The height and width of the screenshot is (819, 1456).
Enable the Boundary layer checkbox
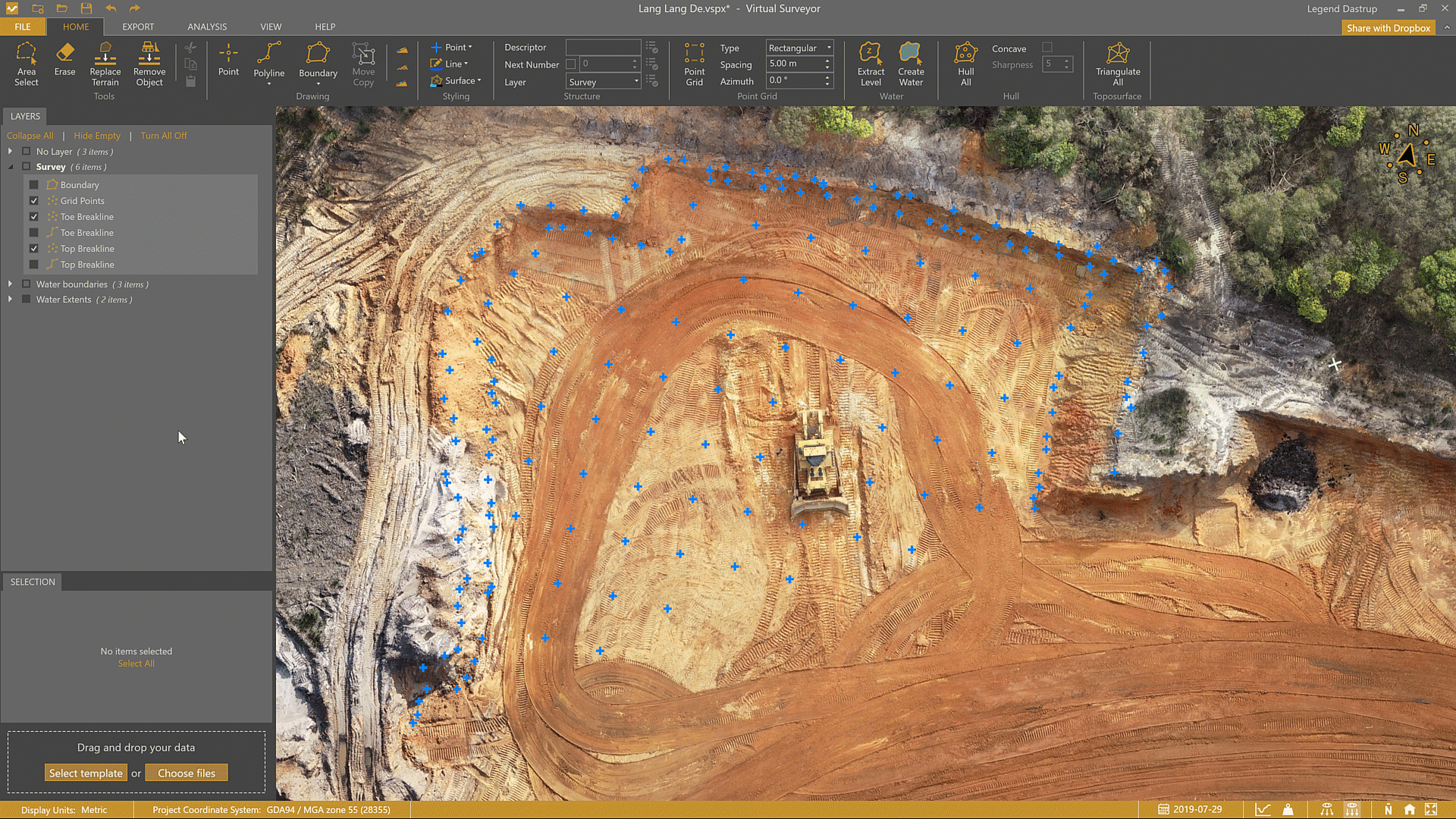34,185
